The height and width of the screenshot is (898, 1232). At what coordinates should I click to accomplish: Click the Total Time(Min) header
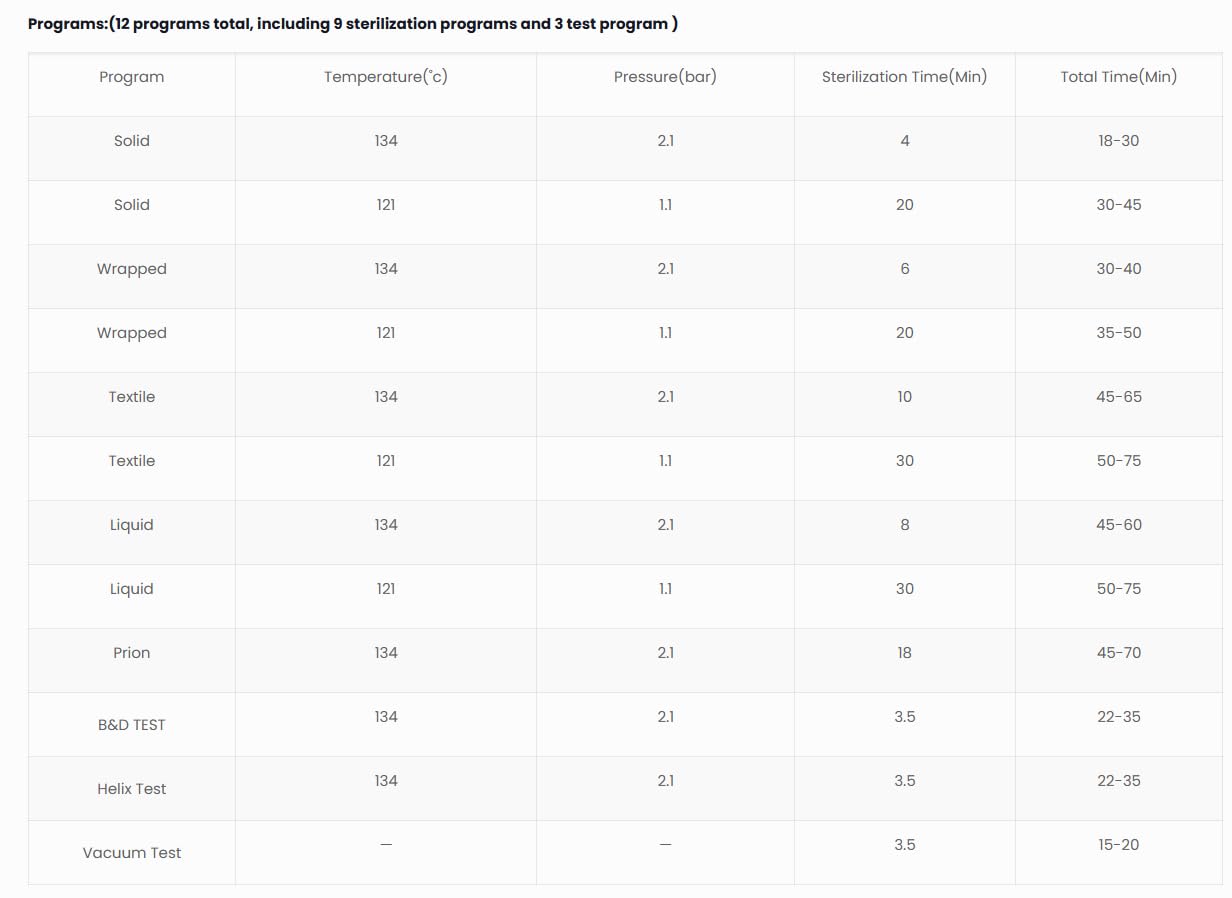(x=1118, y=77)
